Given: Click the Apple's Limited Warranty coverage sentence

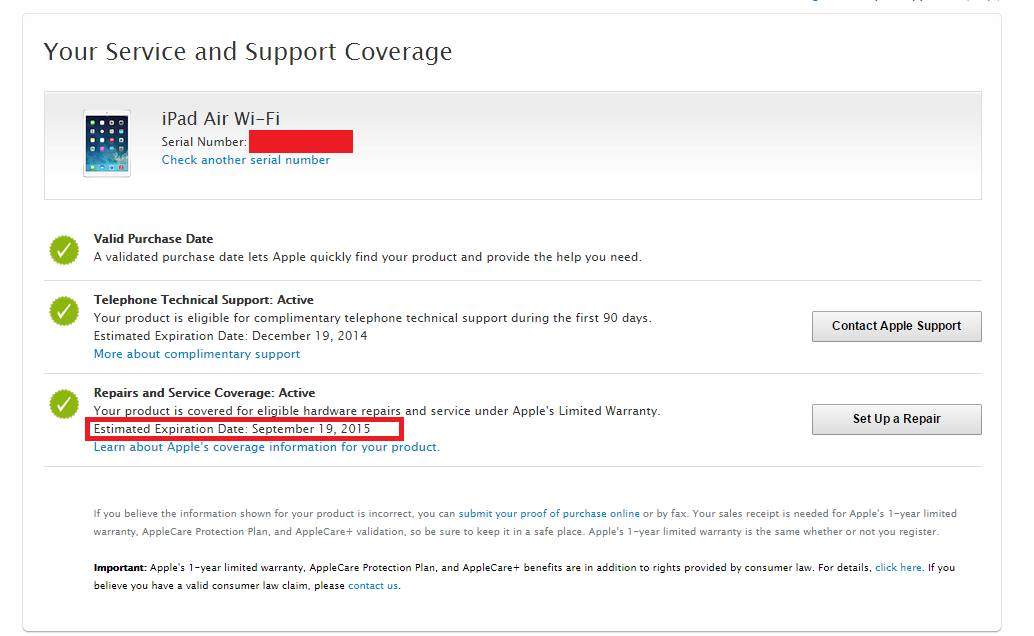Looking at the screenshot, I should tap(377, 410).
